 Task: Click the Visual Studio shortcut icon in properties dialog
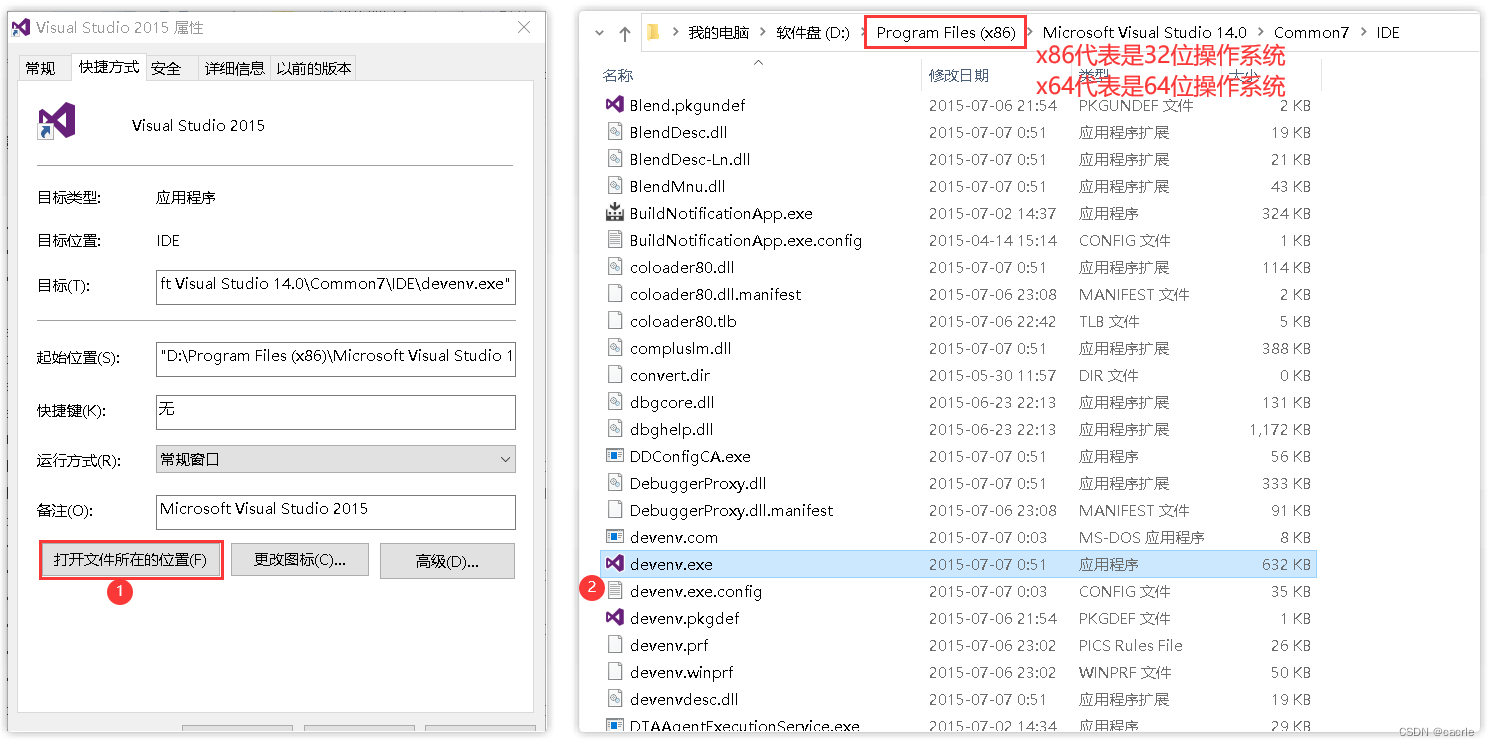tap(57, 121)
